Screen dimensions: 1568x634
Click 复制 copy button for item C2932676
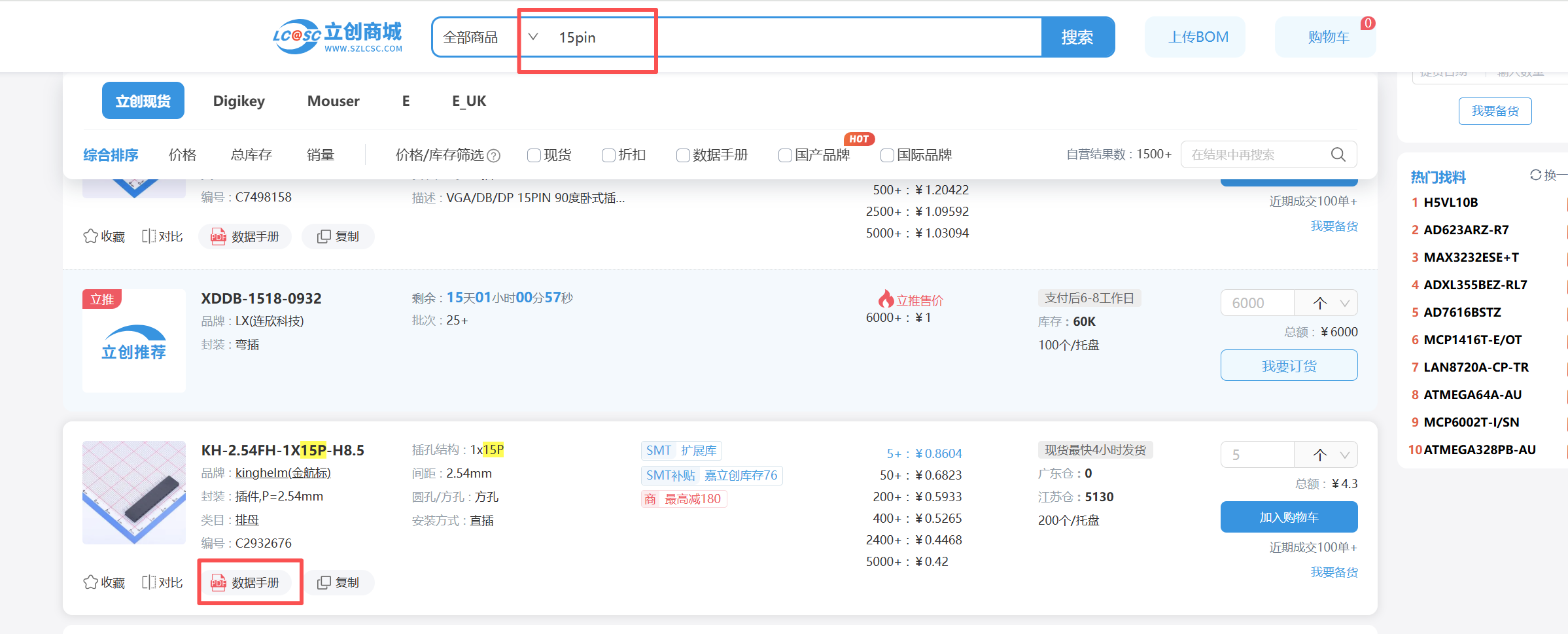(338, 582)
